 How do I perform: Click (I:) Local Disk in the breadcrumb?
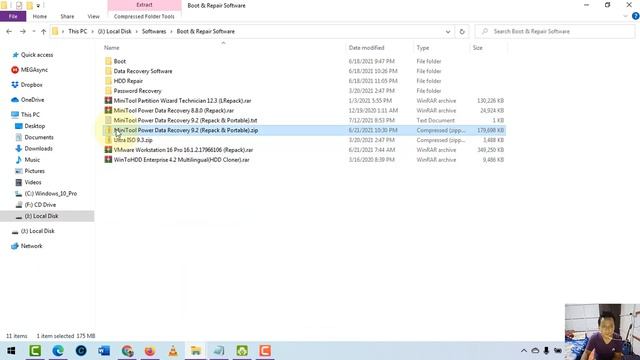coord(115,31)
